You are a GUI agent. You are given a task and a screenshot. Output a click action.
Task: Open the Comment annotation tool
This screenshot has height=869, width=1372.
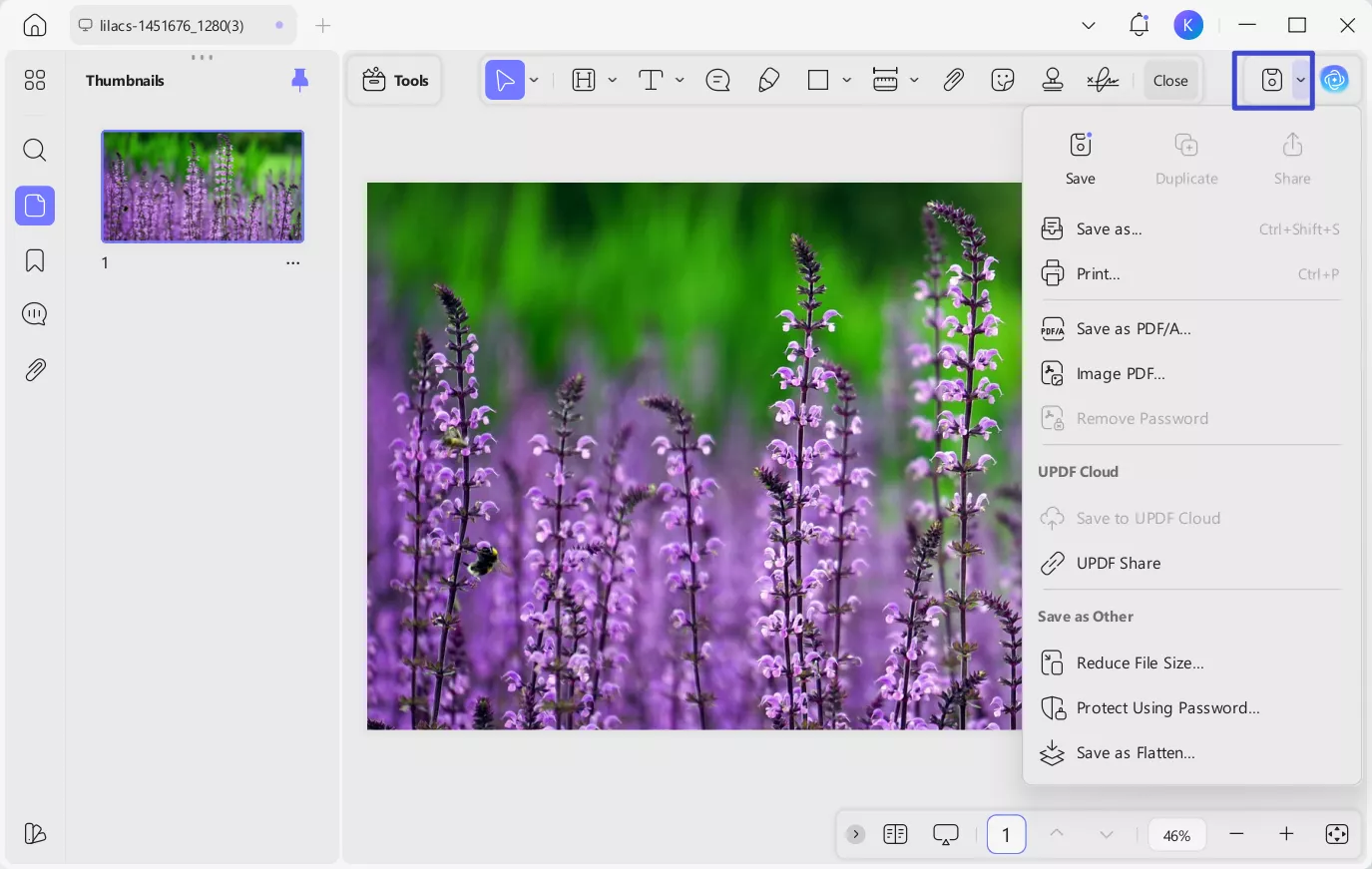coord(718,80)
